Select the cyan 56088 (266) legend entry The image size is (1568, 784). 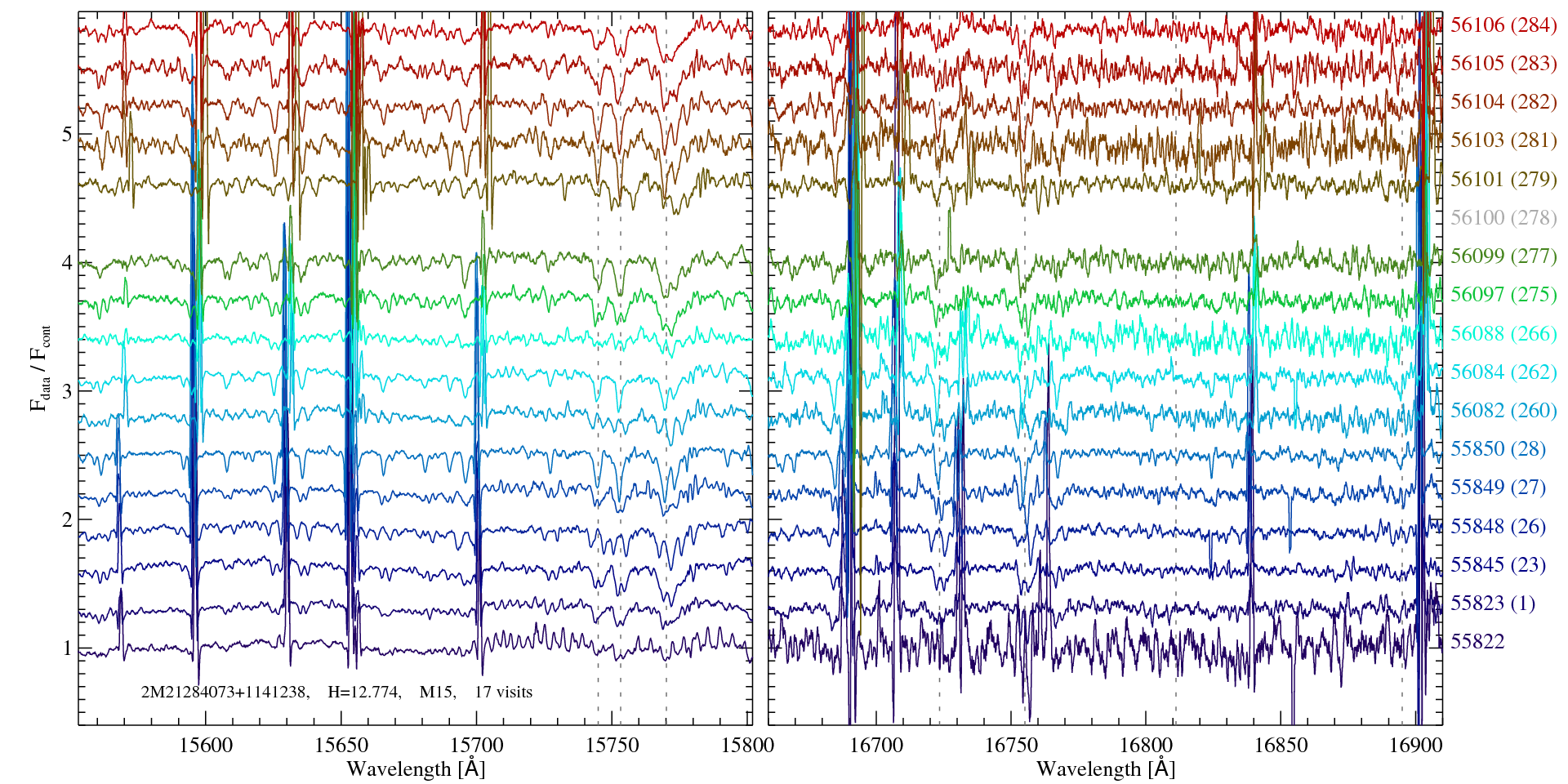coord(1503,334)
